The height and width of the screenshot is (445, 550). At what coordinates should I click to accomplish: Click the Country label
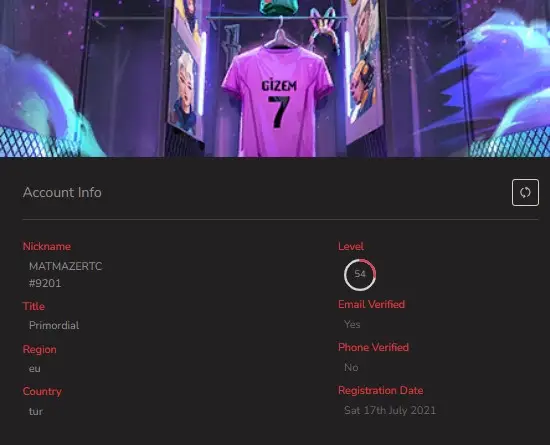pos(42,391)
